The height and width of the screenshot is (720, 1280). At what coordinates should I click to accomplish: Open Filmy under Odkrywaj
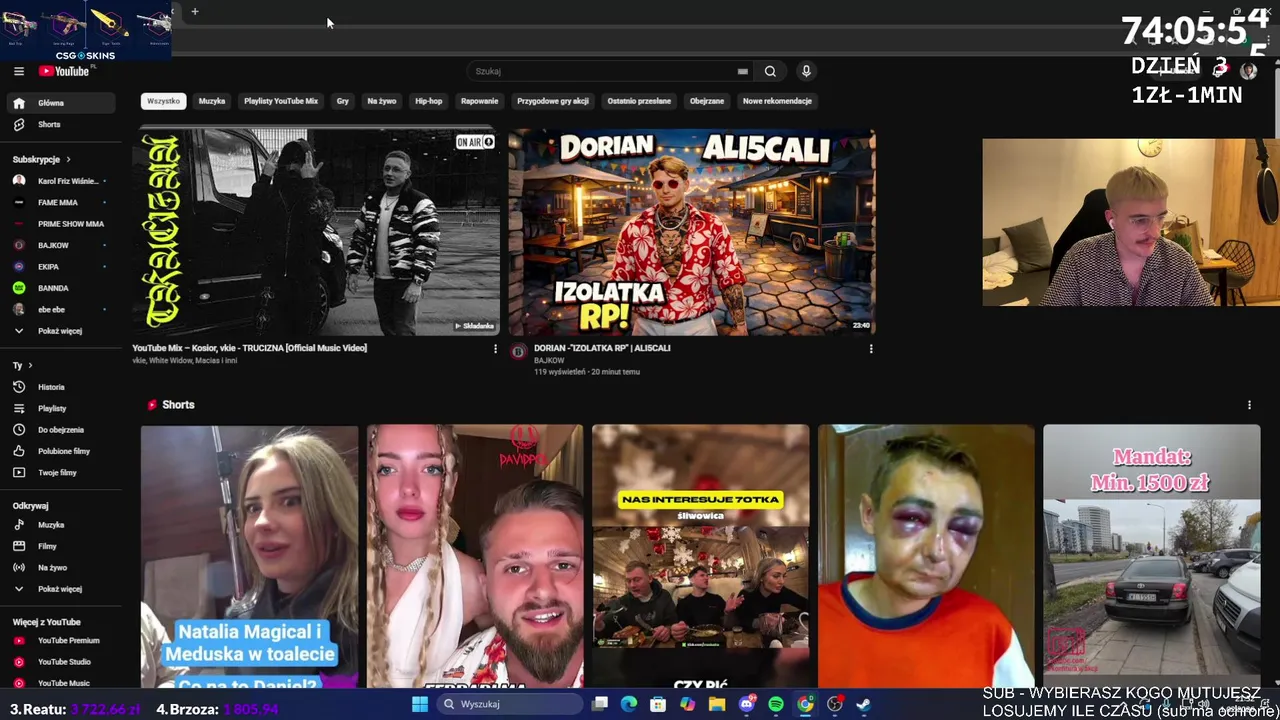point(62,546)
